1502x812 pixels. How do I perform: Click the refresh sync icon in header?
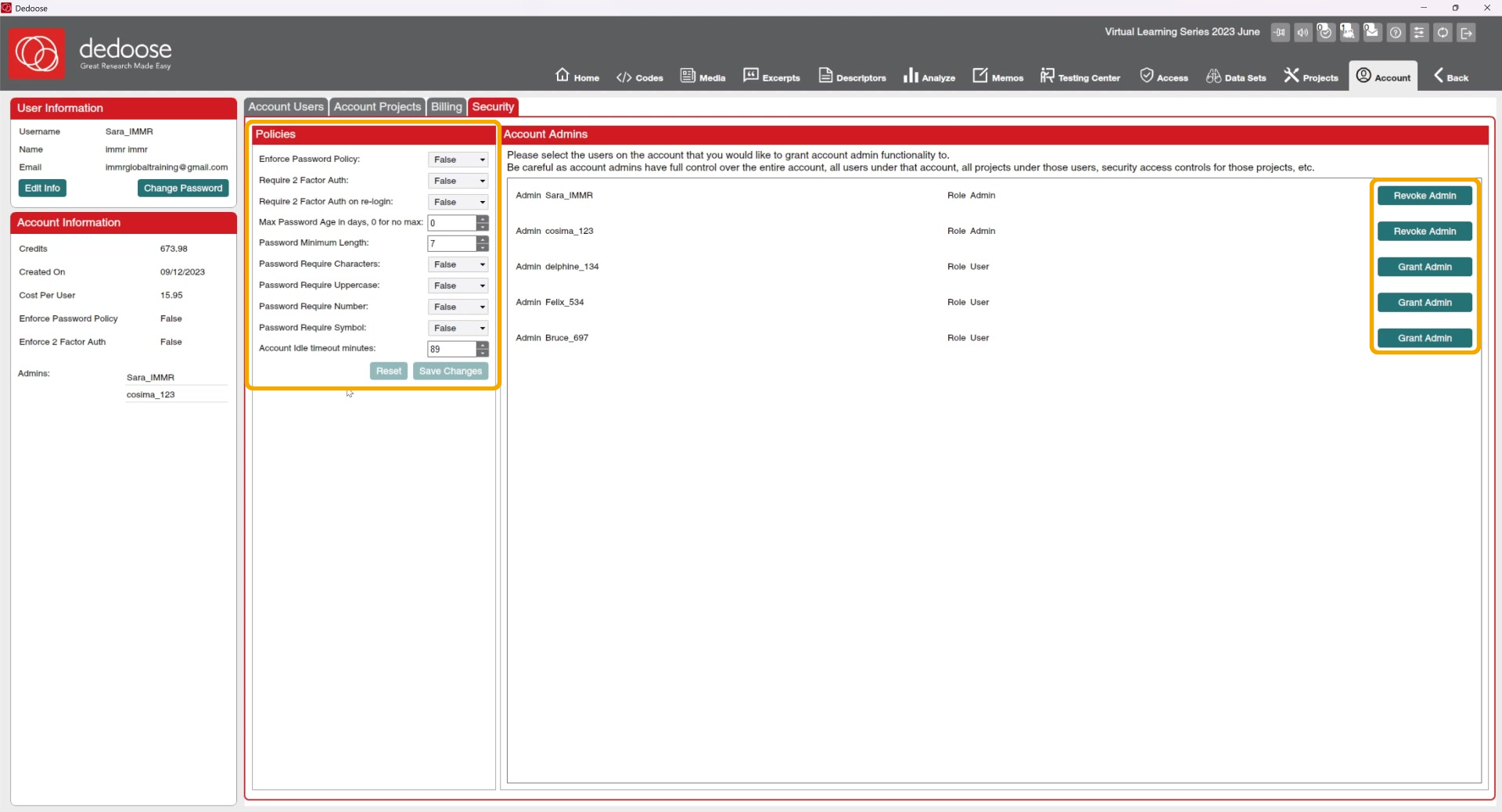(1443, 33)
